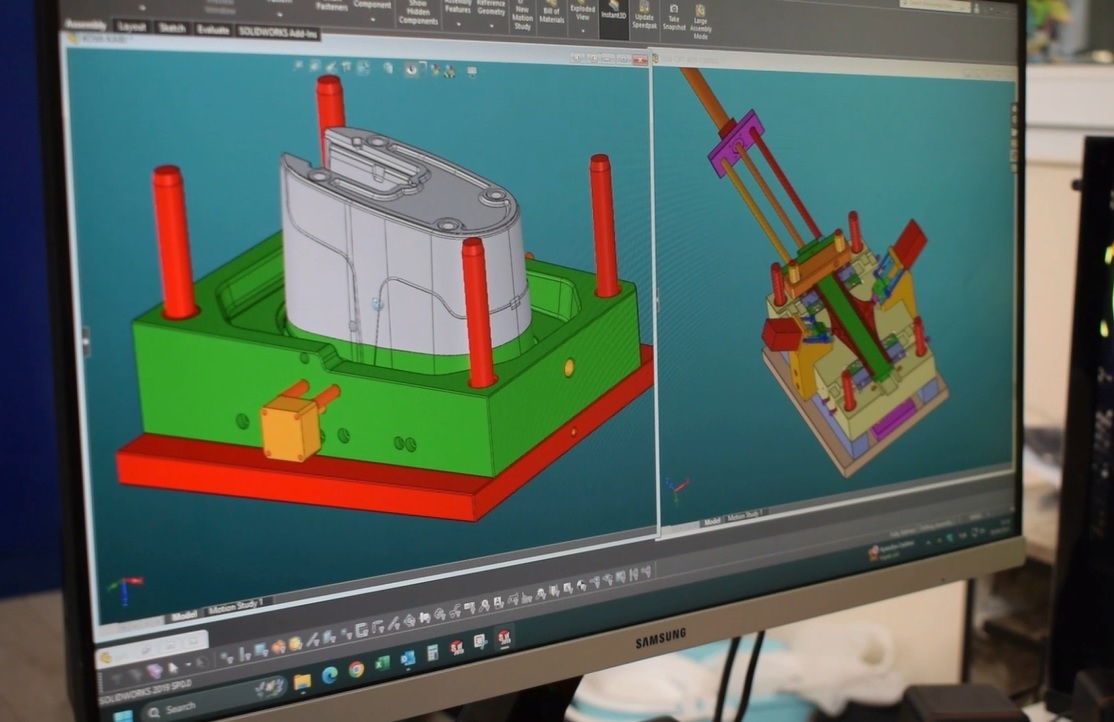This screenshot has height=722, width=1114.
Task: Select the Model tab in left window
Action: click(183, 615)
